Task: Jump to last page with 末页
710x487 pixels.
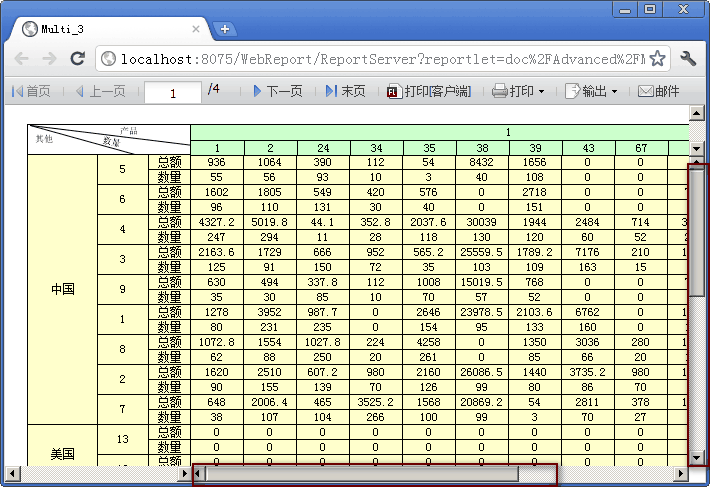Action: pyautogui.click(x=345, y=91)
